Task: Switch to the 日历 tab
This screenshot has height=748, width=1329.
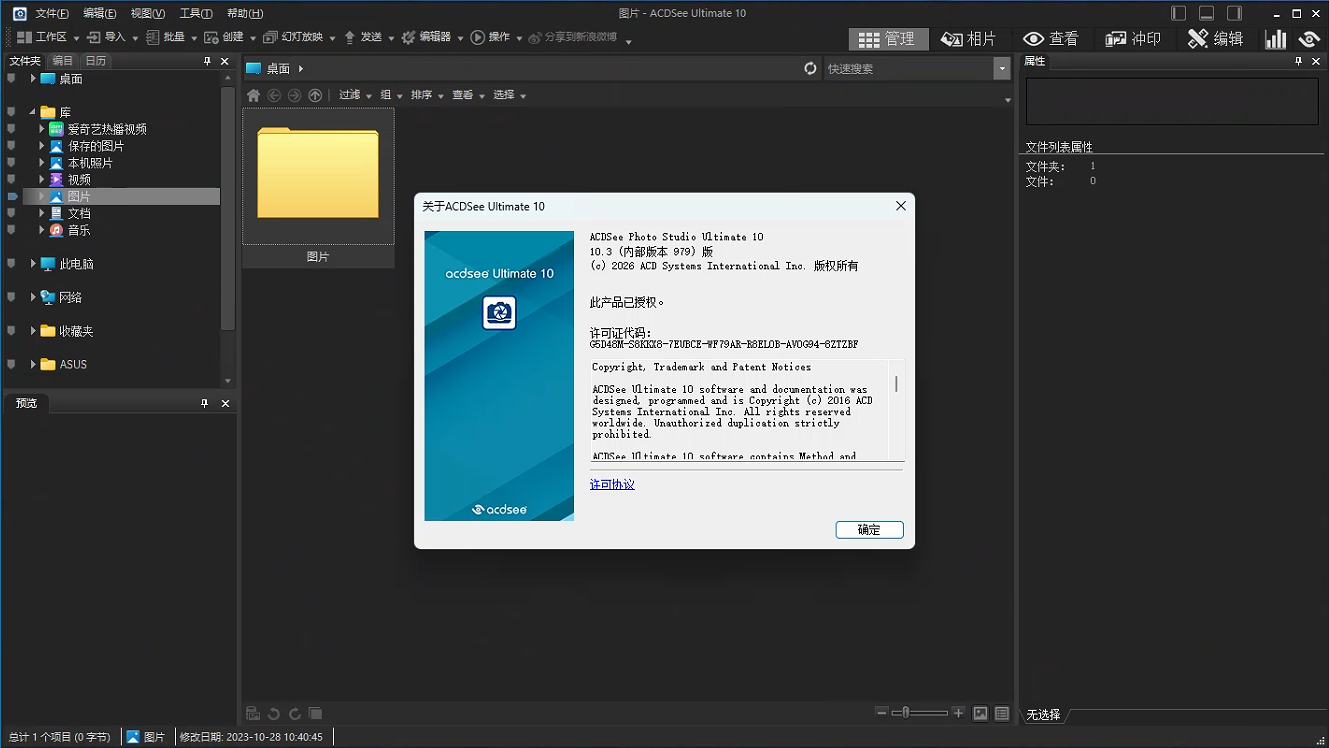Action: 95,61
